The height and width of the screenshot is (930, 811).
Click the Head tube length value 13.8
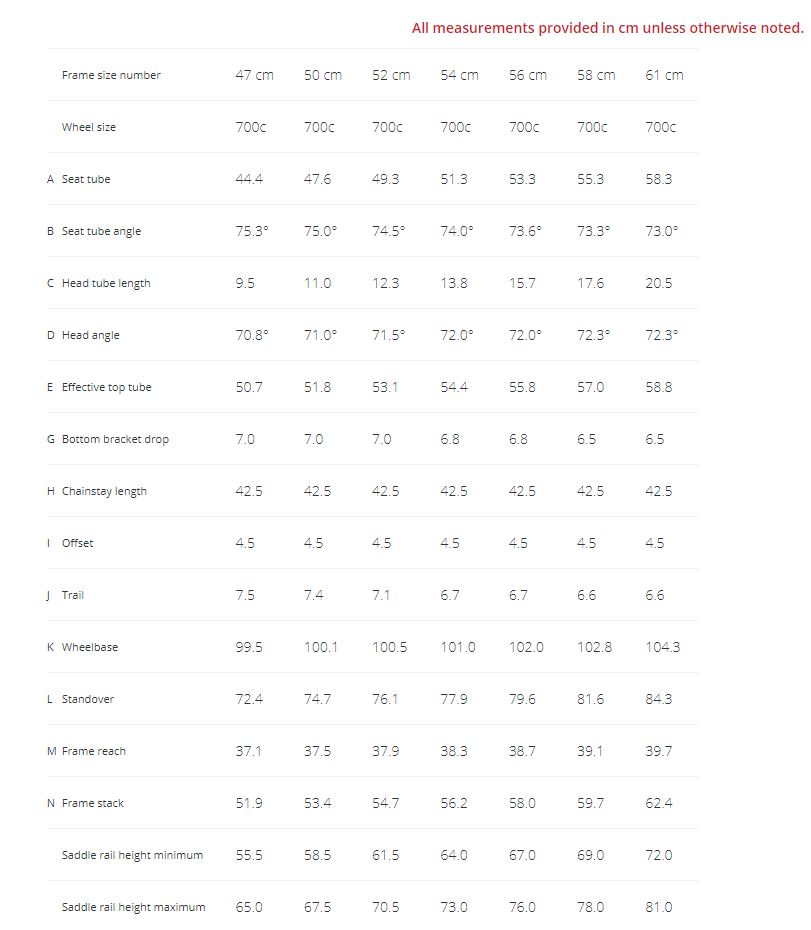(454, 283)
